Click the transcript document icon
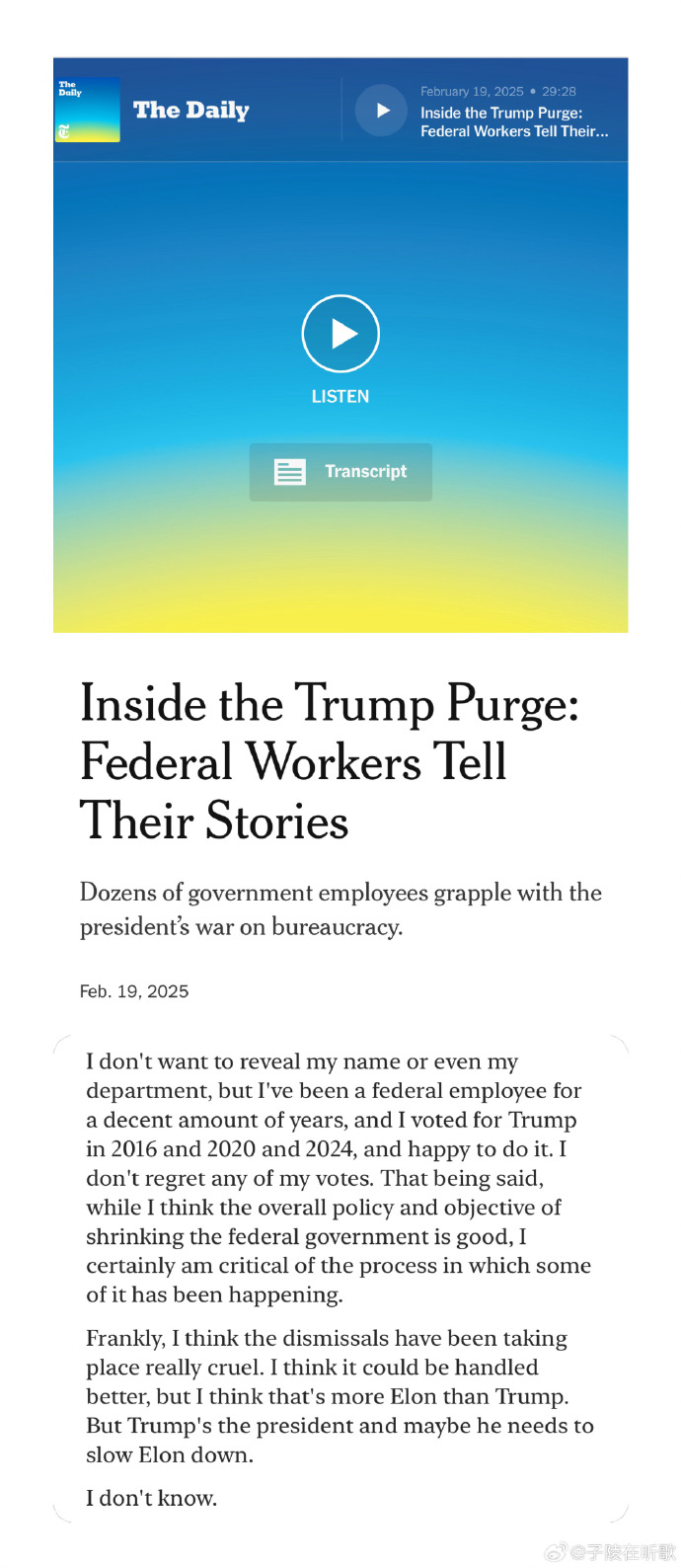This screenshot has width=681, height=1568. pos(289,472)
